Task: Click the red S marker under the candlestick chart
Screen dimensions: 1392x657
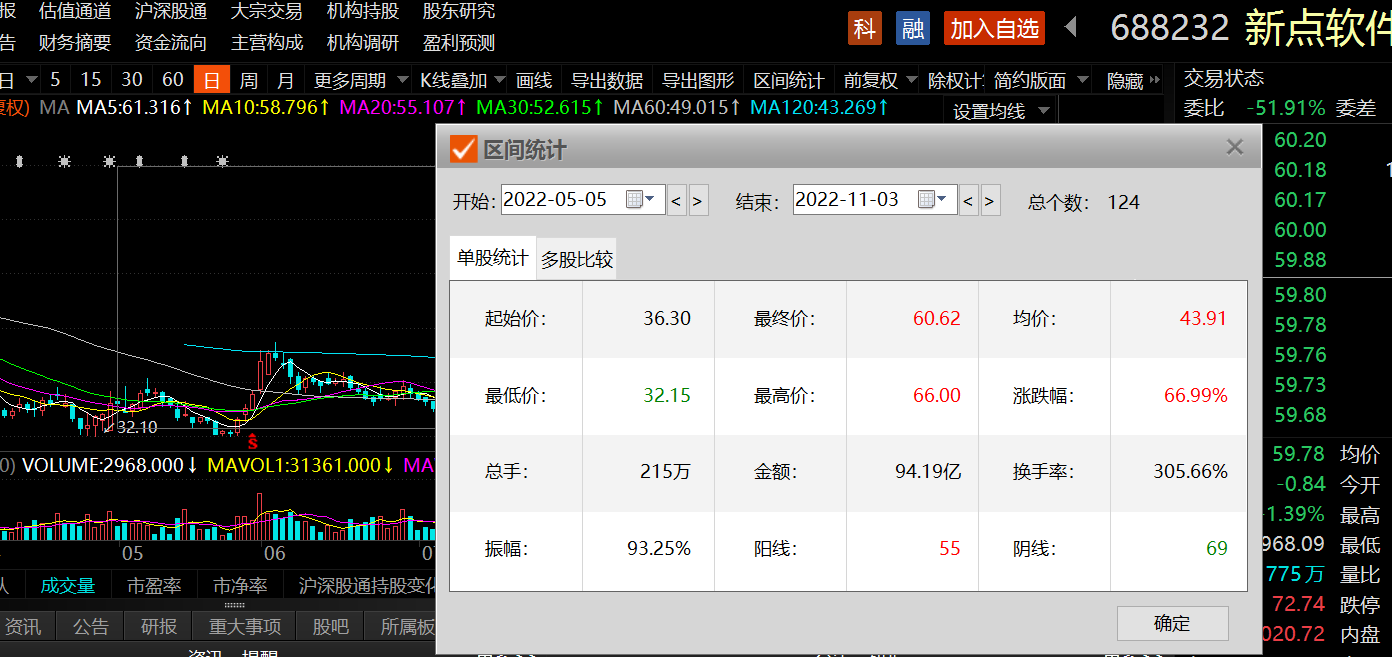Action: tap(253, 440)
